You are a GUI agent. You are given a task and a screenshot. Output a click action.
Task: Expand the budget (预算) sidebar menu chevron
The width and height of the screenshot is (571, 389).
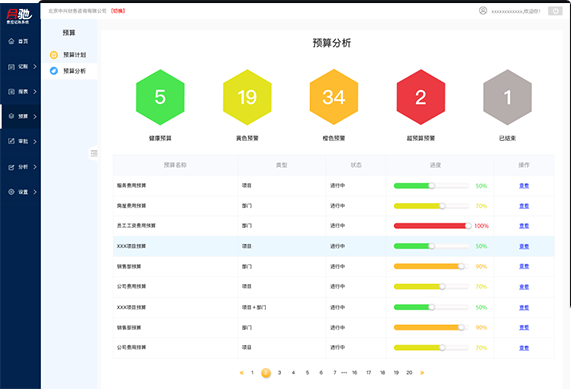pyautogui.click(x=35, y=117)
